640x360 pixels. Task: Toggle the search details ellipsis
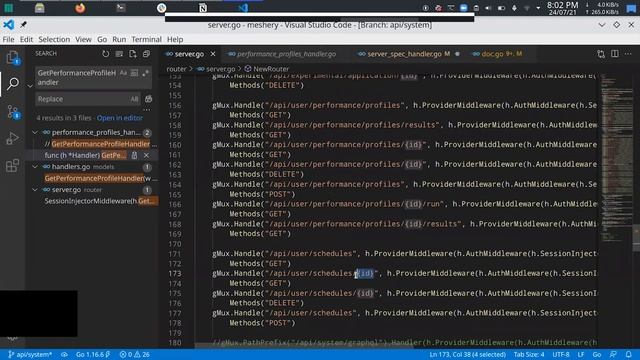pyautogui.click(x=147, y=109)
